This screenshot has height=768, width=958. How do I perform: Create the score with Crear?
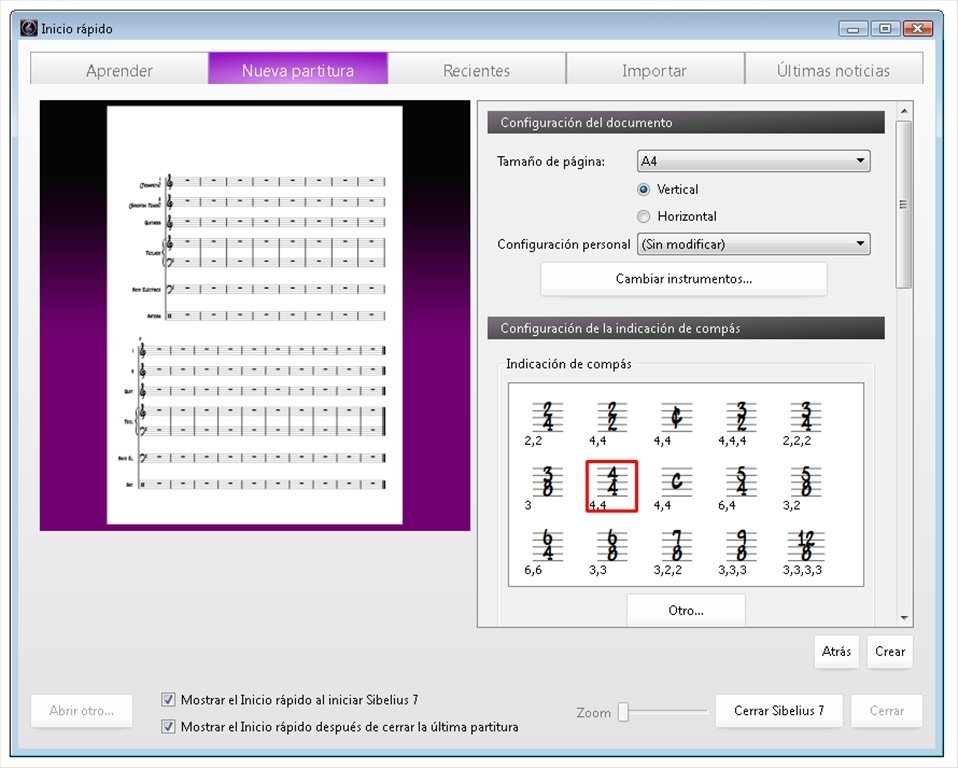coord(890,652)
